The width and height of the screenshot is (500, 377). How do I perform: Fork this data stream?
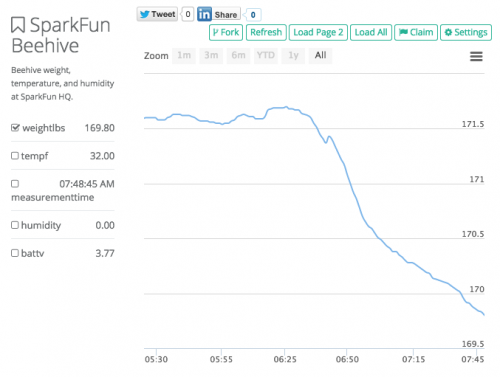226,32
